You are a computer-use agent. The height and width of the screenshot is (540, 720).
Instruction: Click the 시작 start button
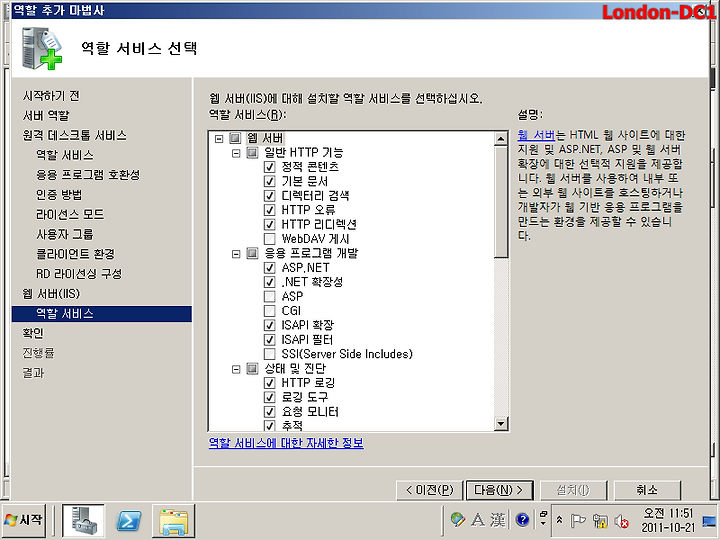(x=24, y=520)
